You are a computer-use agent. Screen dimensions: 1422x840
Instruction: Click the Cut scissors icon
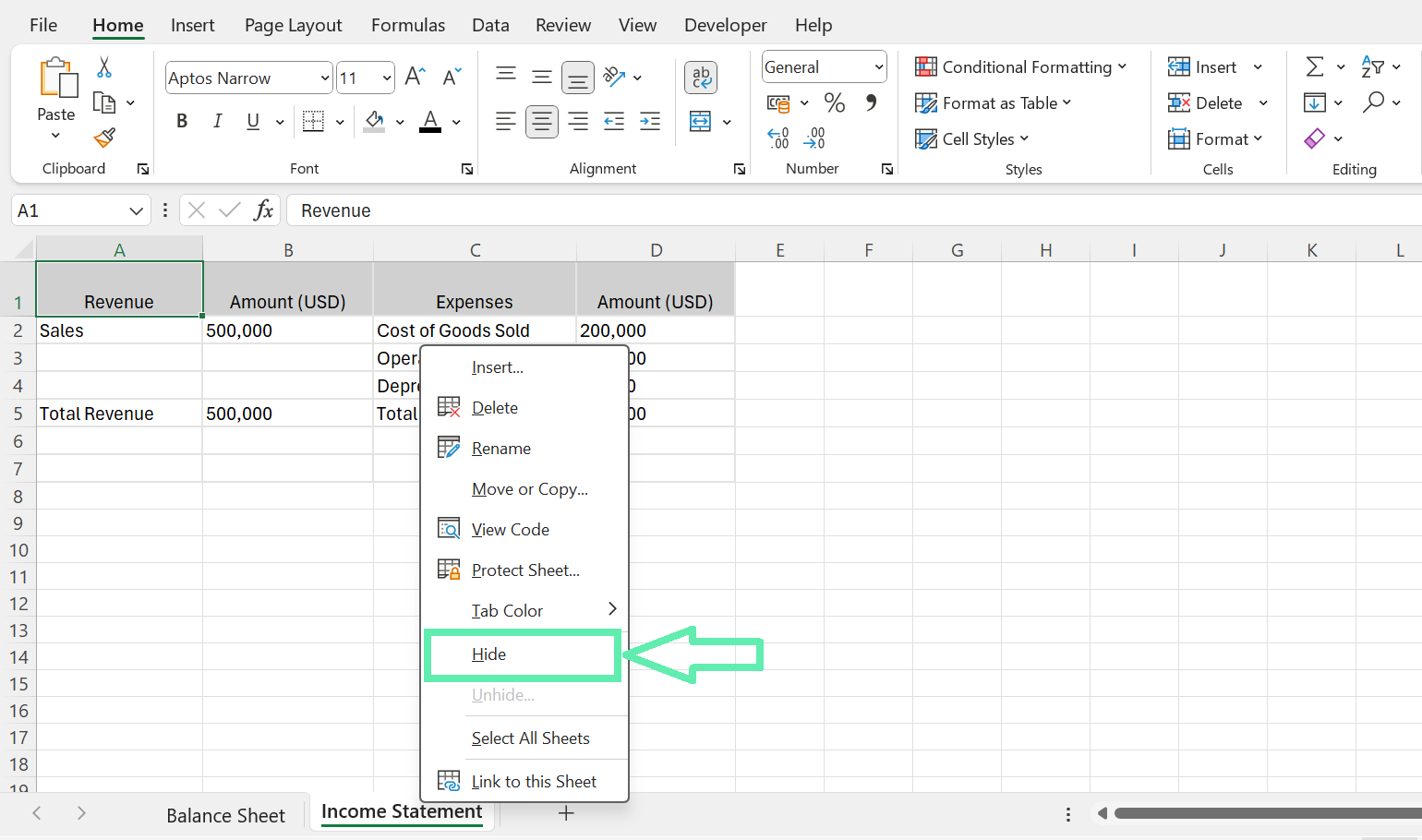[104, 67]
